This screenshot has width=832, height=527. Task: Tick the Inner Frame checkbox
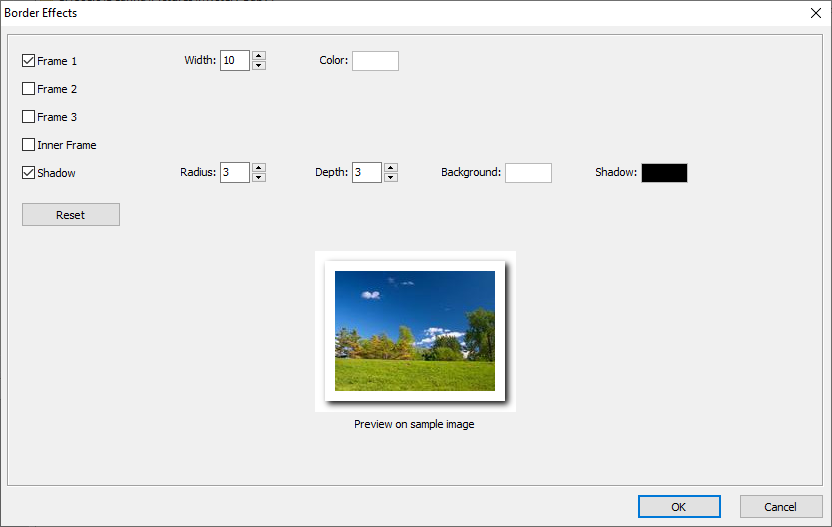(29, 144)
